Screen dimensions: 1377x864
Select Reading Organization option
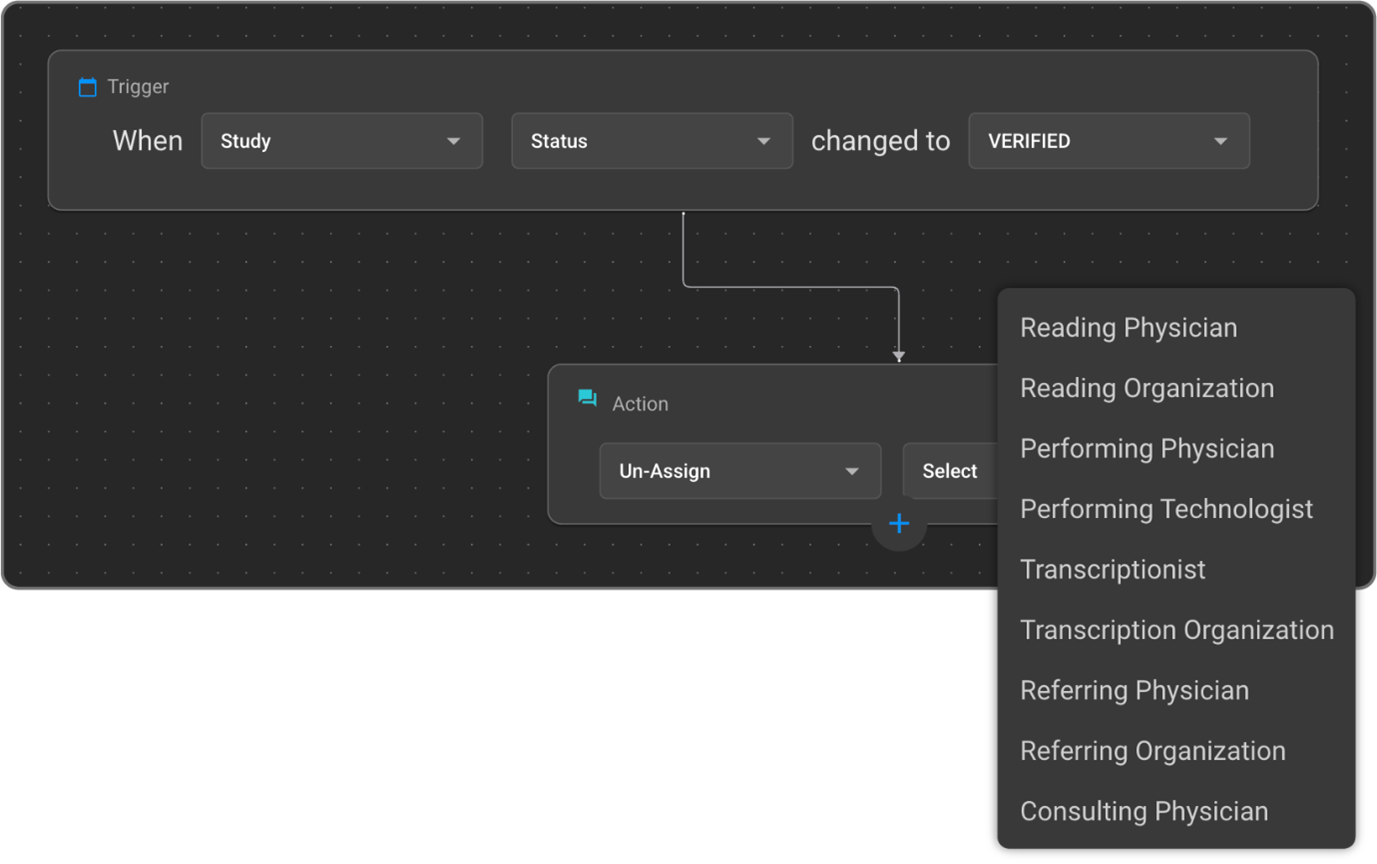click(x=1146, y=388)
